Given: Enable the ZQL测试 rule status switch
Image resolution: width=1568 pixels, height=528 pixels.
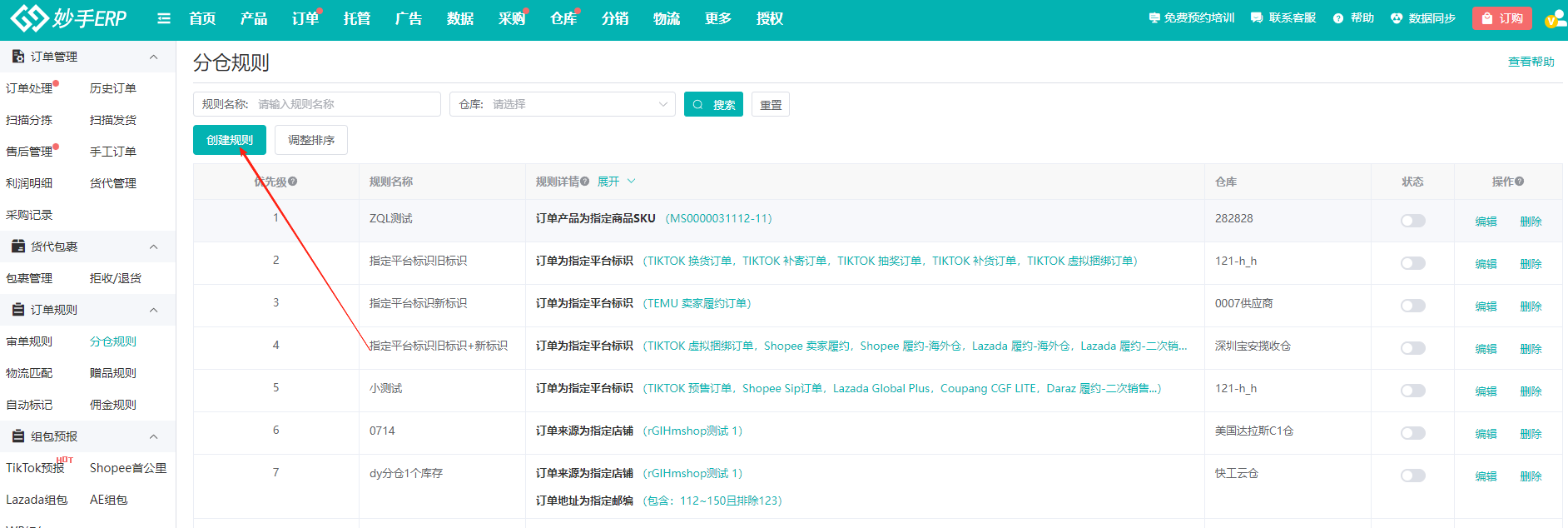Looking at the screenshot, I should [x=1413, y=221].
